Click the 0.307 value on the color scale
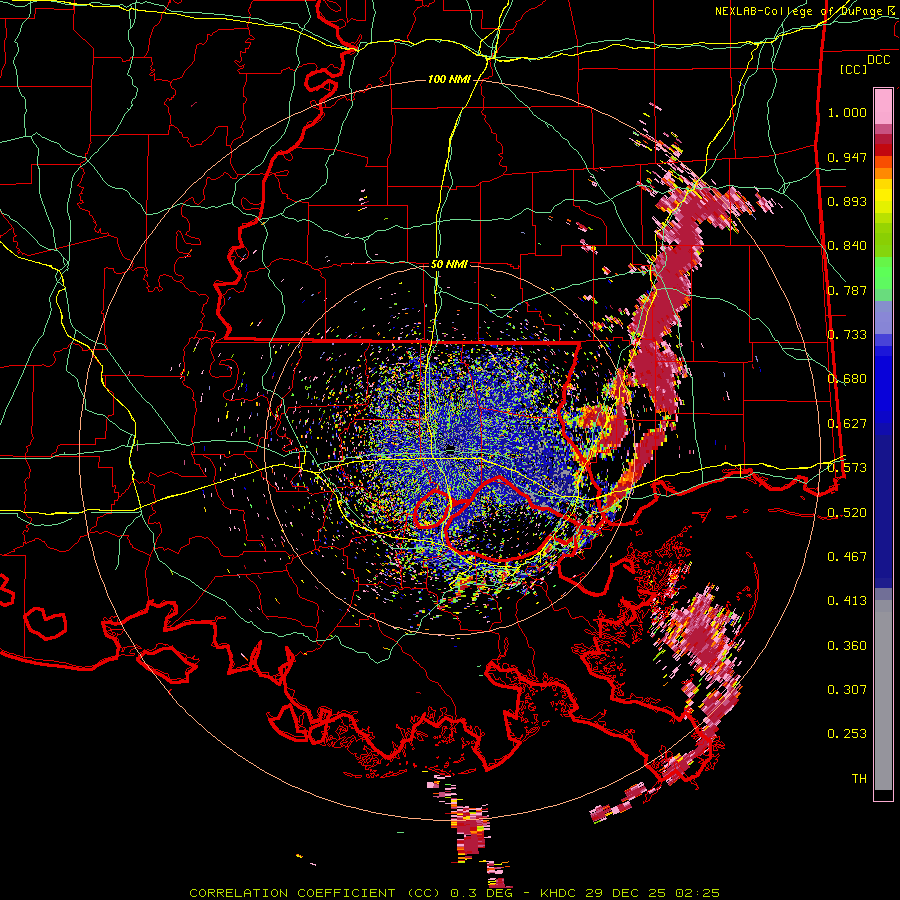Image resolution: width=900 pixels, height=900 pixels. click(847, 690)
